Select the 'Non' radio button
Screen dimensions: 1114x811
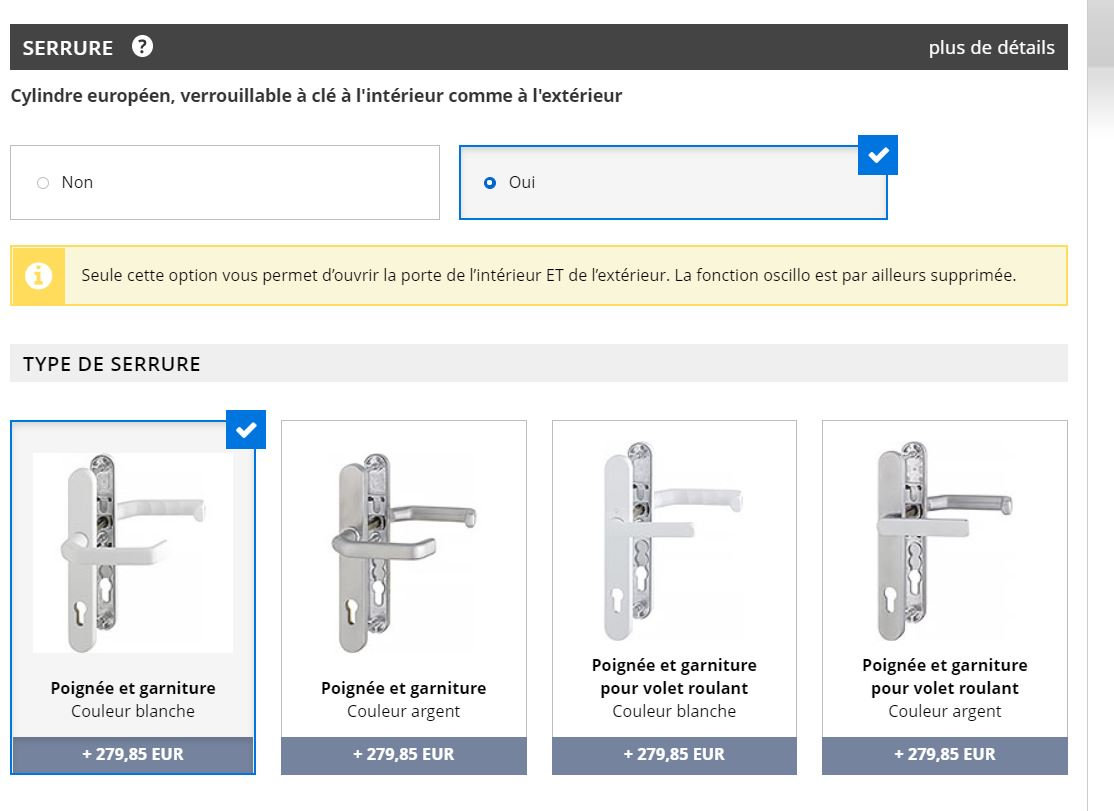[x=43, y=183]
